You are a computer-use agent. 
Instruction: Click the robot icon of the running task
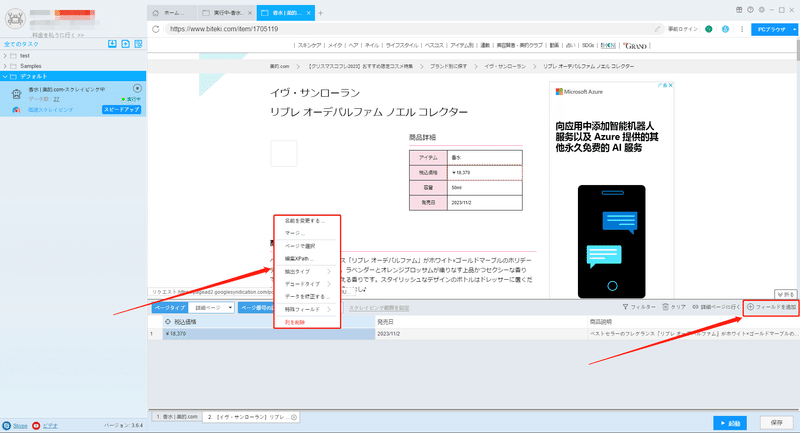[x=16, y=94]
